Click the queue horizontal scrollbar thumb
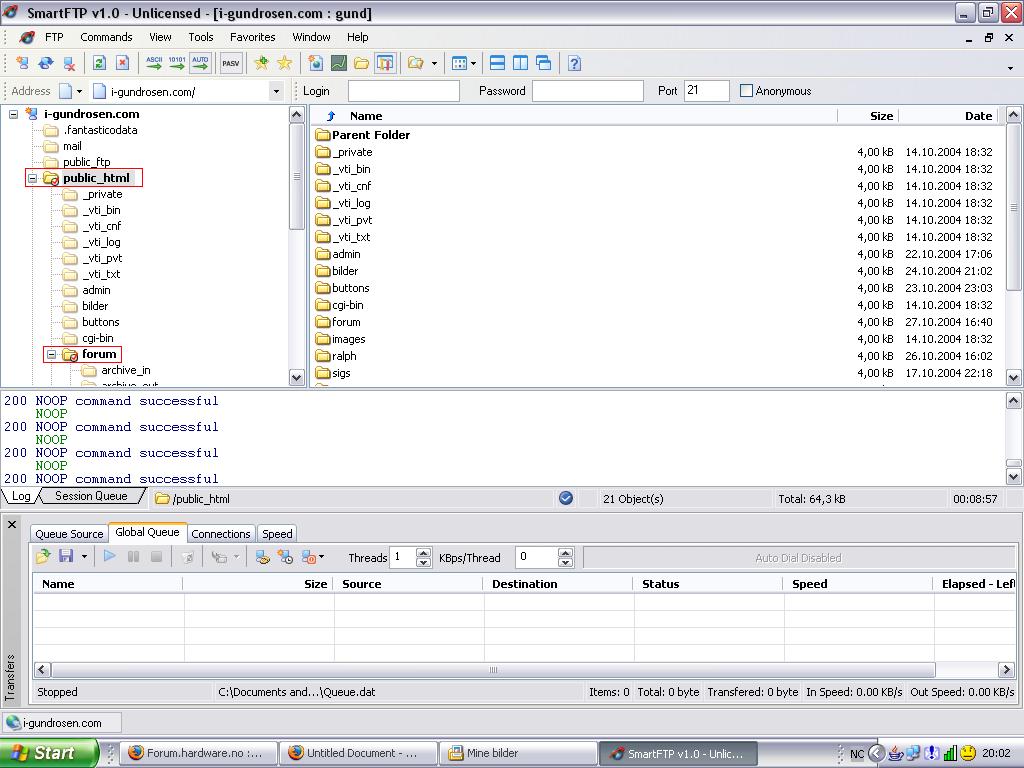The image size is (1024, 768). pyautogui.click(x=494, y=669)
